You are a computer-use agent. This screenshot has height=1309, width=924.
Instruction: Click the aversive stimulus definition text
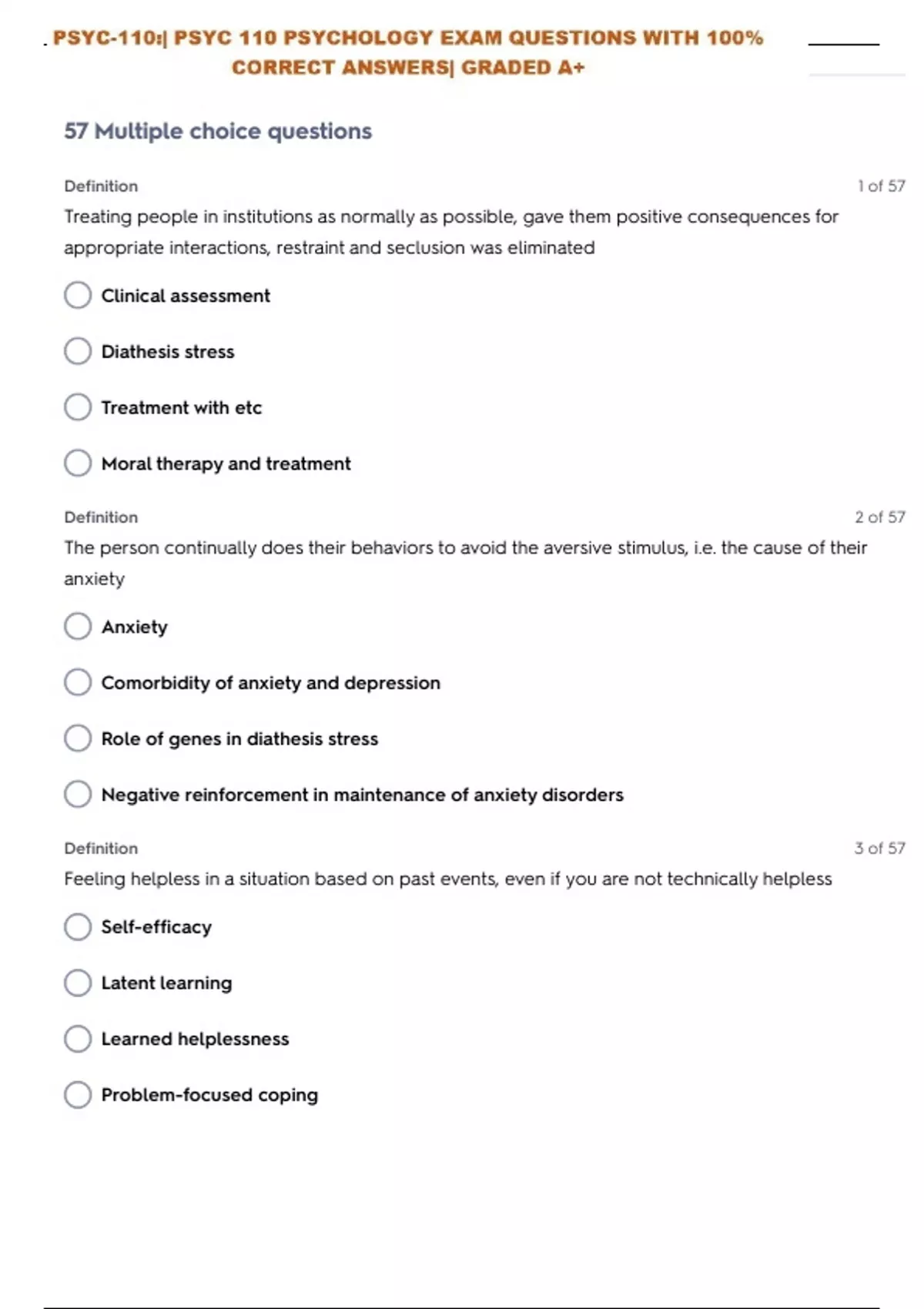click(x=465, y=548)
